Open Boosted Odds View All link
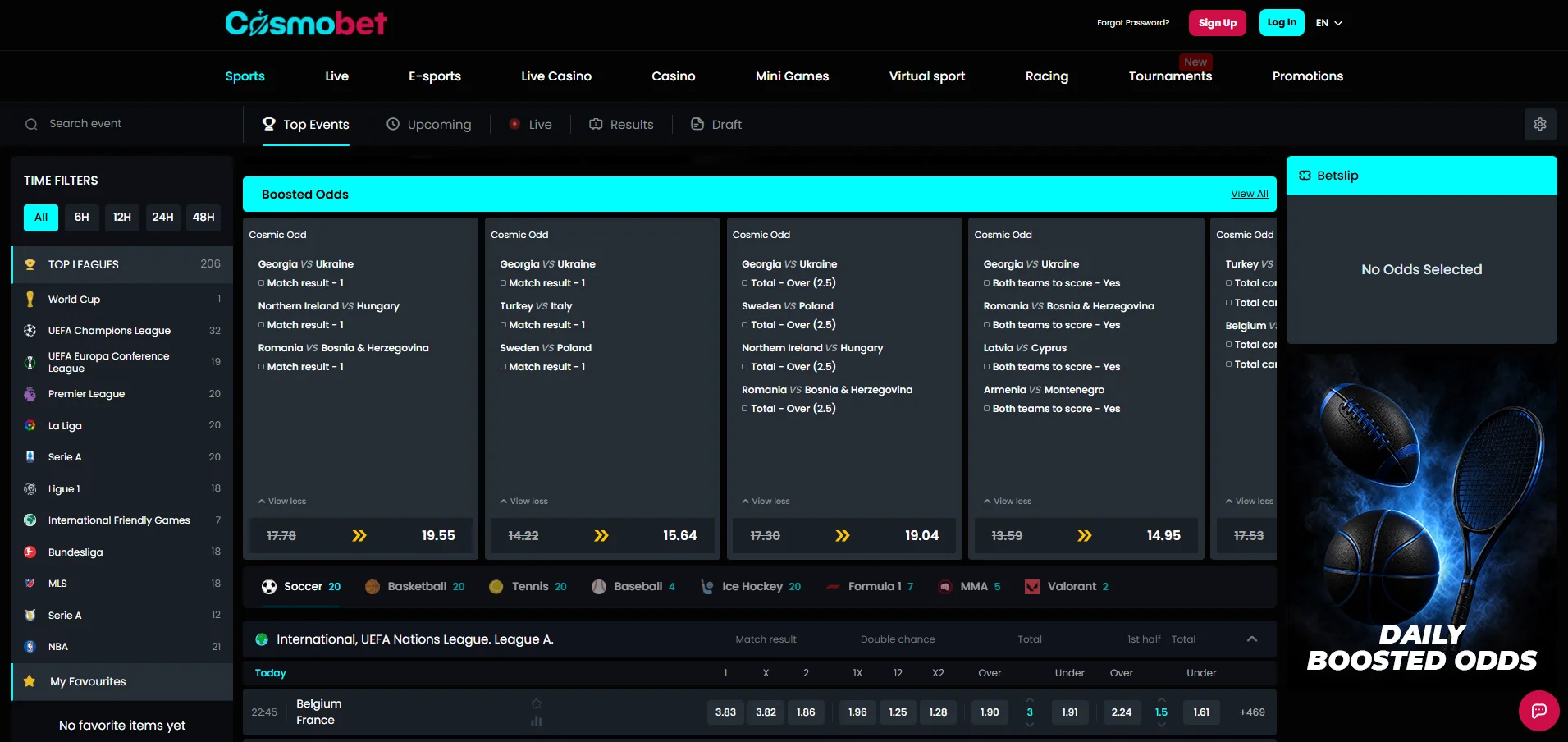1568x742 pixels. click(1250, 194)
